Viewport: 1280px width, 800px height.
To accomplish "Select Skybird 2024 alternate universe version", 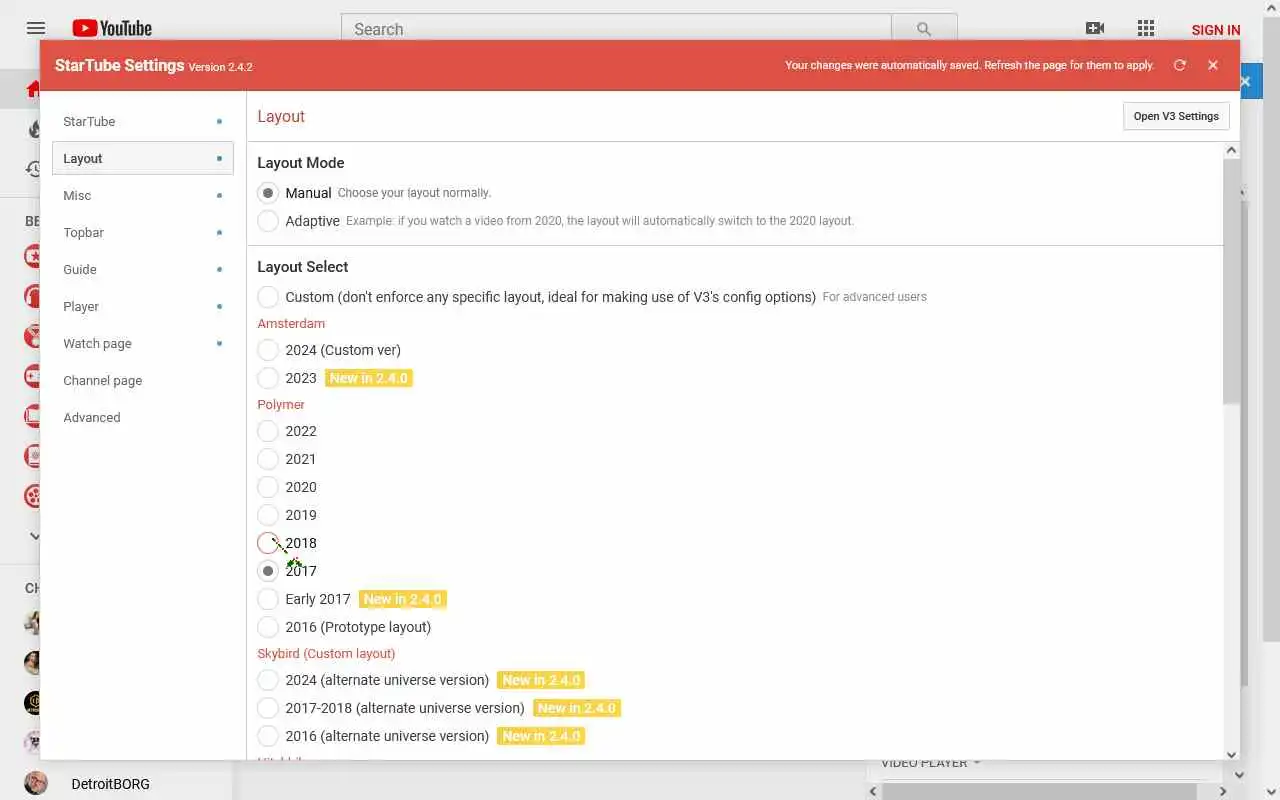I will (268, 680).
